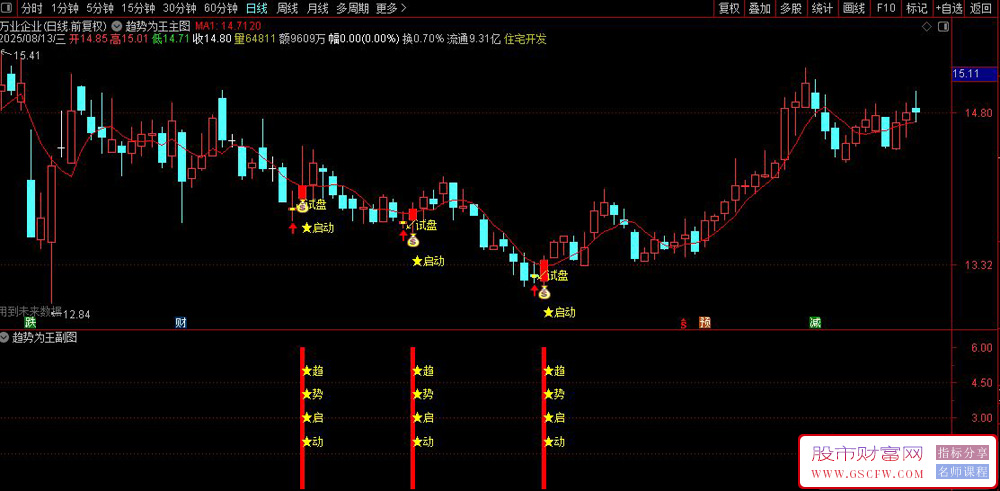Click the diamond icon above the price axis
Image resolution: width=1000 pixels, height=491 pixels.
click(927, 27)
